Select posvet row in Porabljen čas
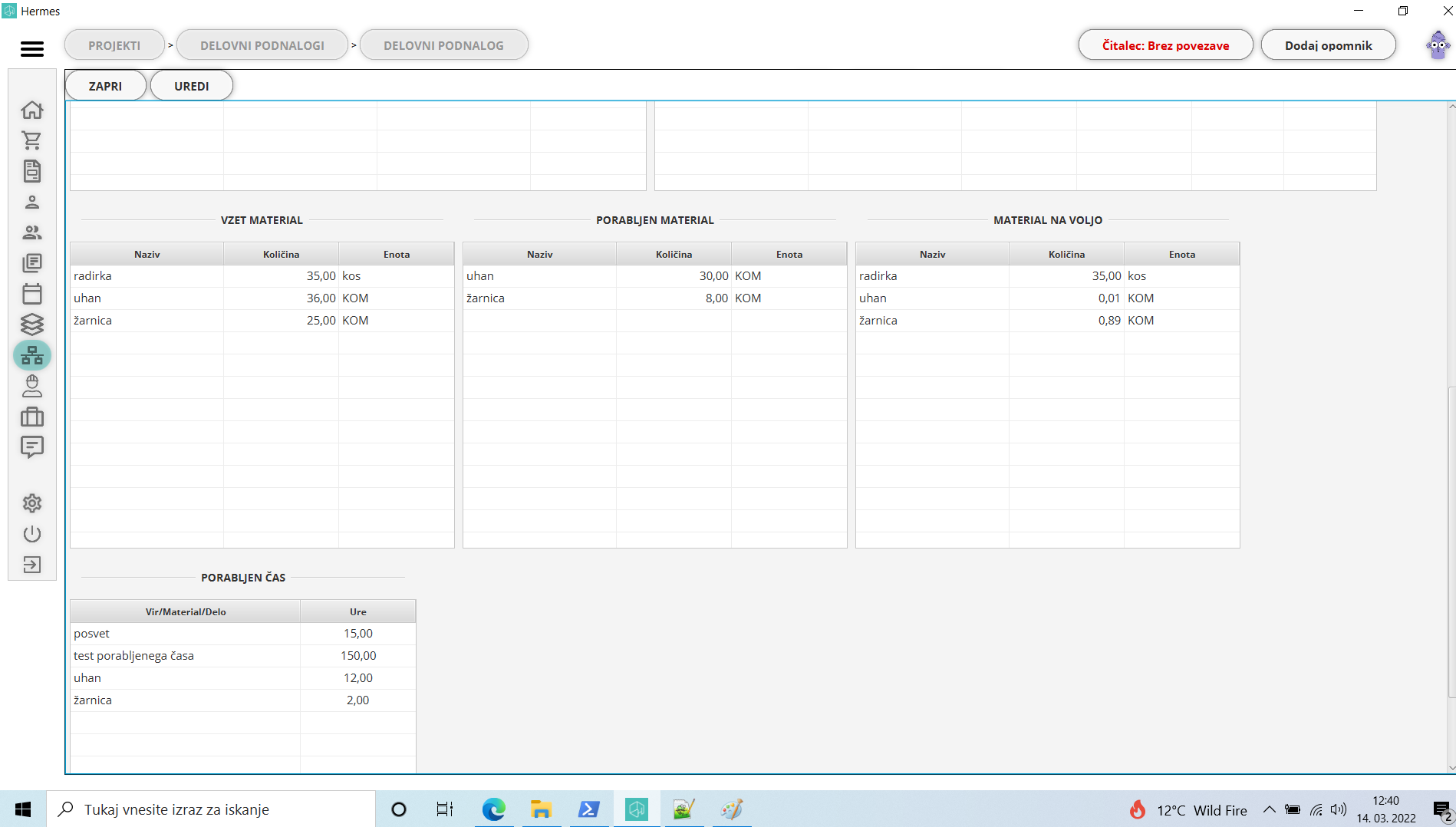The width and height of the screenshot is (1456, 827). (x=242, y=634)
